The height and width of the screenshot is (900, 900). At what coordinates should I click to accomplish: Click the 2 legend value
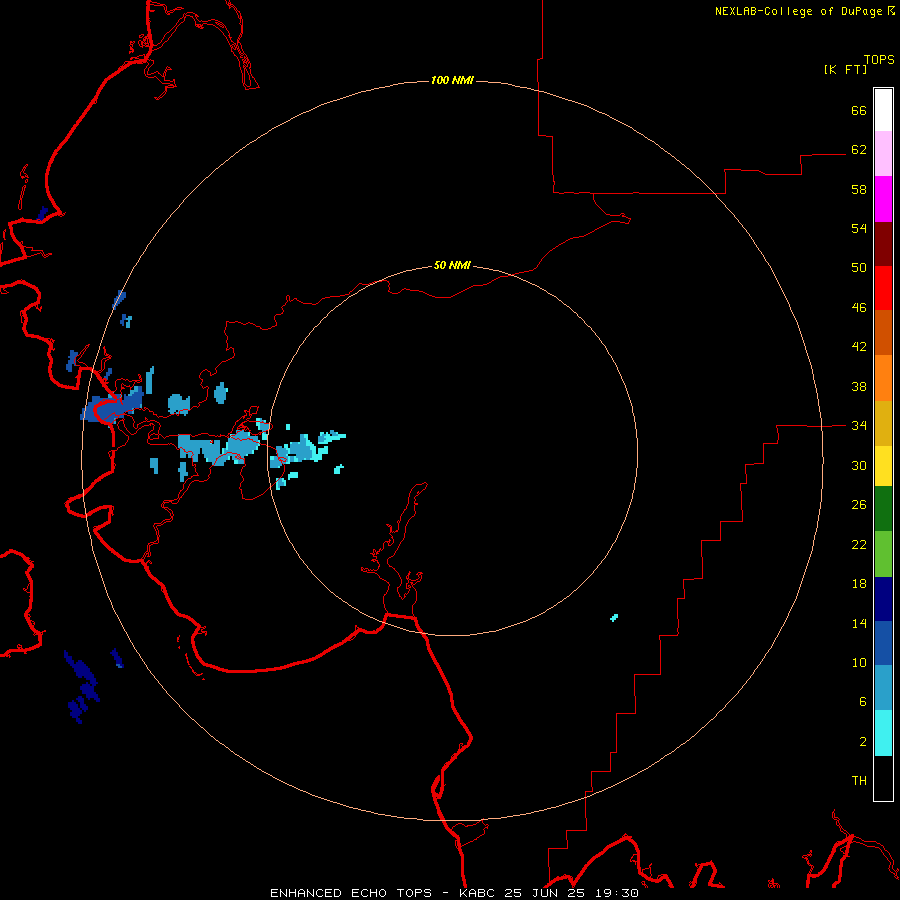coord(863,742)
